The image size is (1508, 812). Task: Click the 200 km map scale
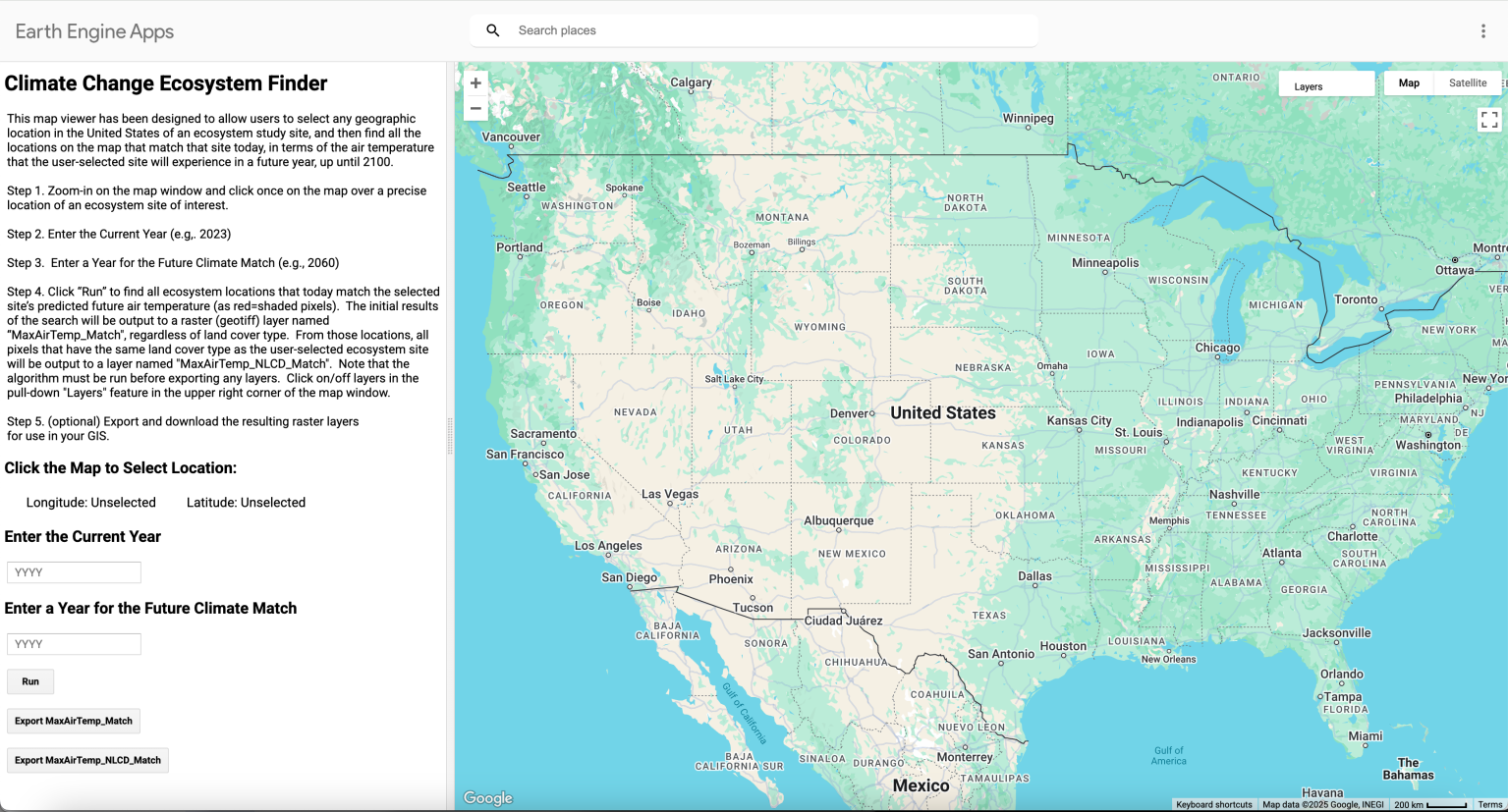(1429, 805)
